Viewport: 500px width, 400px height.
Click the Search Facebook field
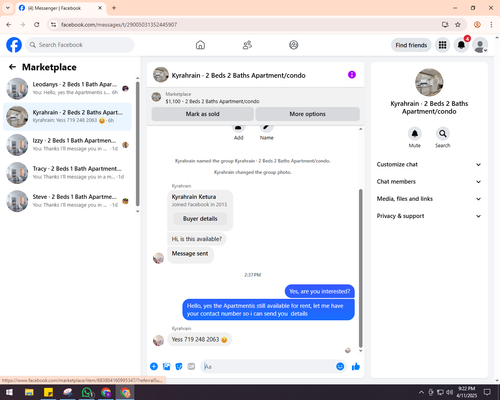[80, 45]
